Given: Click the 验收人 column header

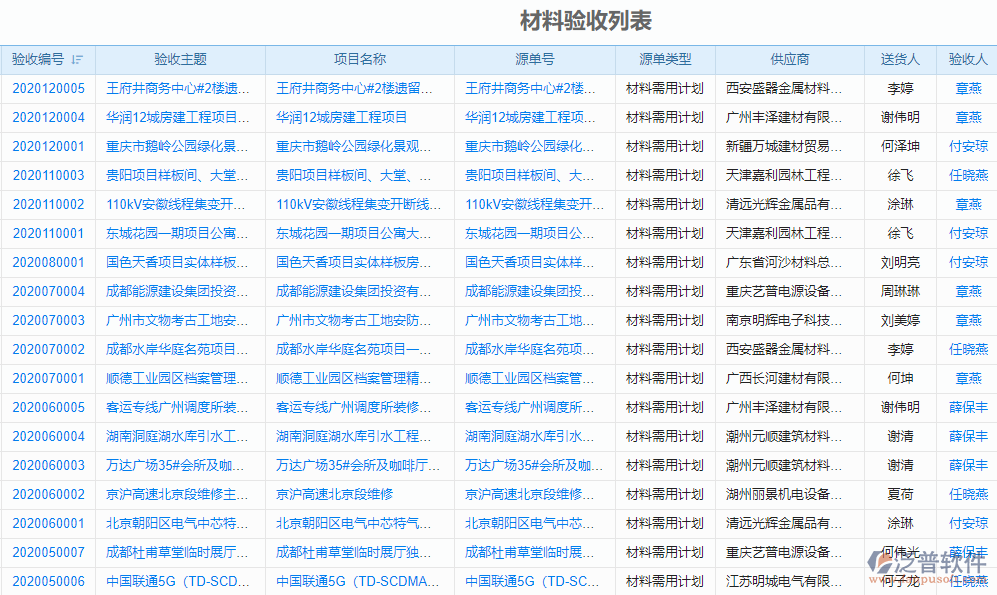Looking at the screenshot, I should (x=966, y=59).
